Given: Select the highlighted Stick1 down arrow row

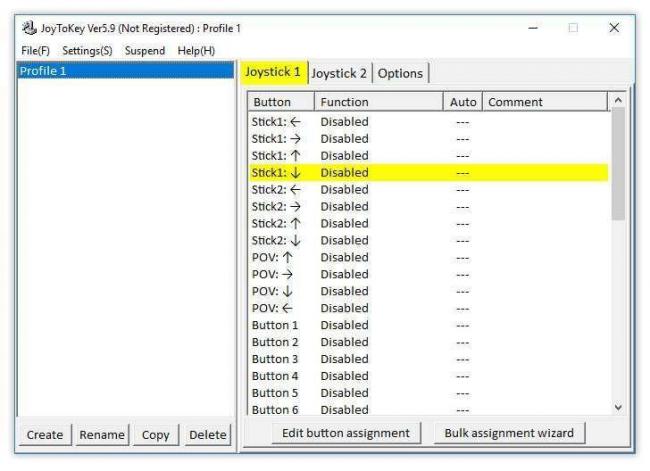Looking at the screenshot, I should 429,173.
